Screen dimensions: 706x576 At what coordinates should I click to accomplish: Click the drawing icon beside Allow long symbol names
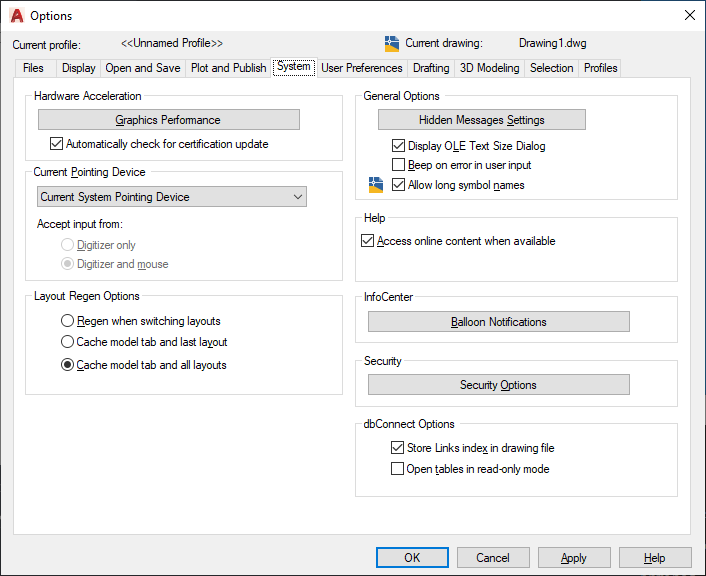[x=376, y=184]
